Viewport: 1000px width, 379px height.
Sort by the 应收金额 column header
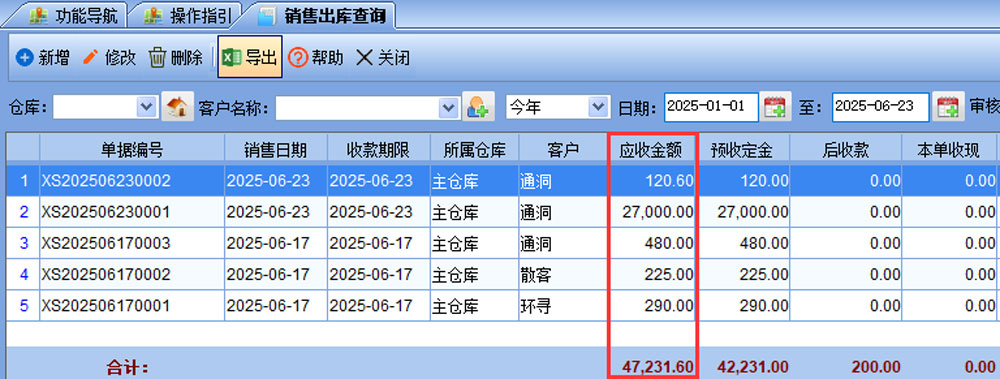651,150
